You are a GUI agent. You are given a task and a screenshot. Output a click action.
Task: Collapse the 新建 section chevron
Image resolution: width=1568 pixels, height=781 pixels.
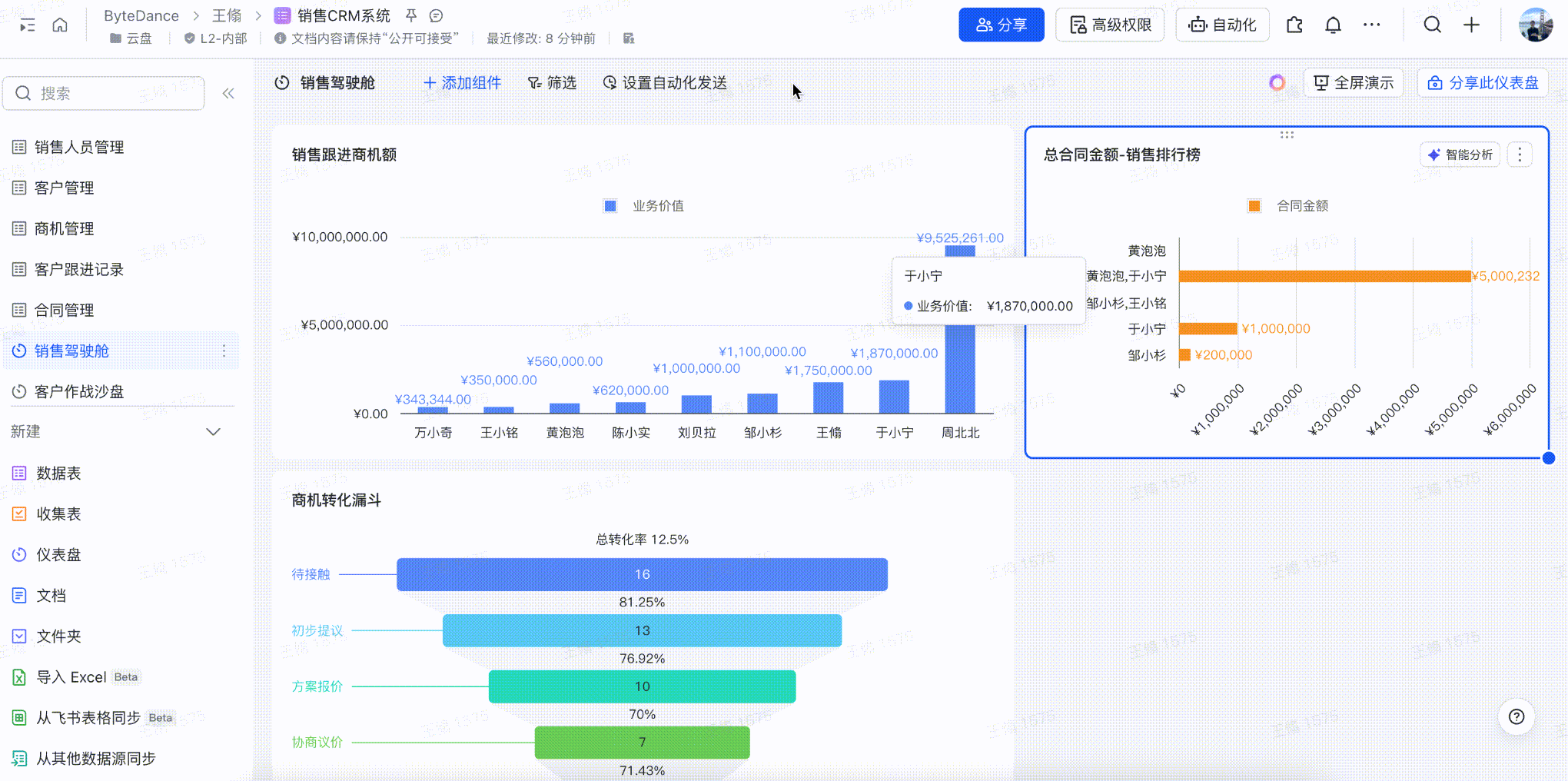click(214, 432)
